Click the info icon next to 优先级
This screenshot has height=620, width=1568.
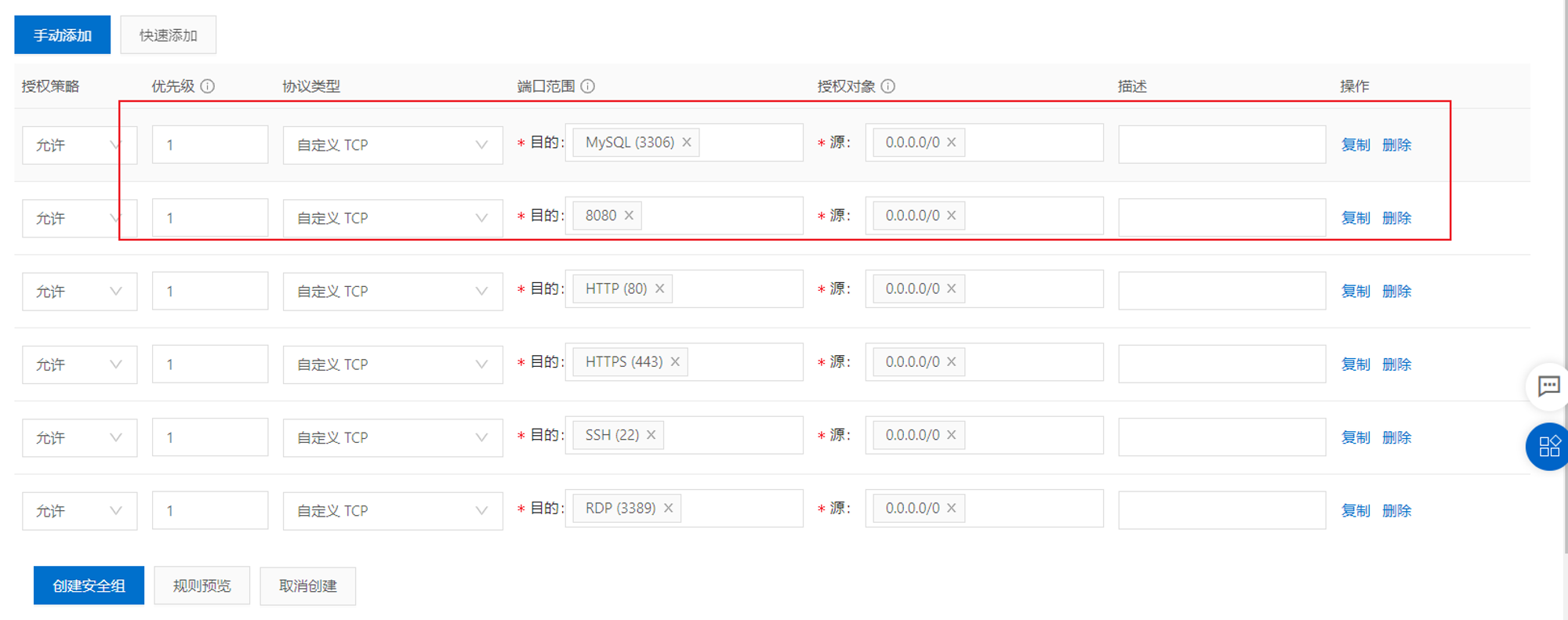208,86
